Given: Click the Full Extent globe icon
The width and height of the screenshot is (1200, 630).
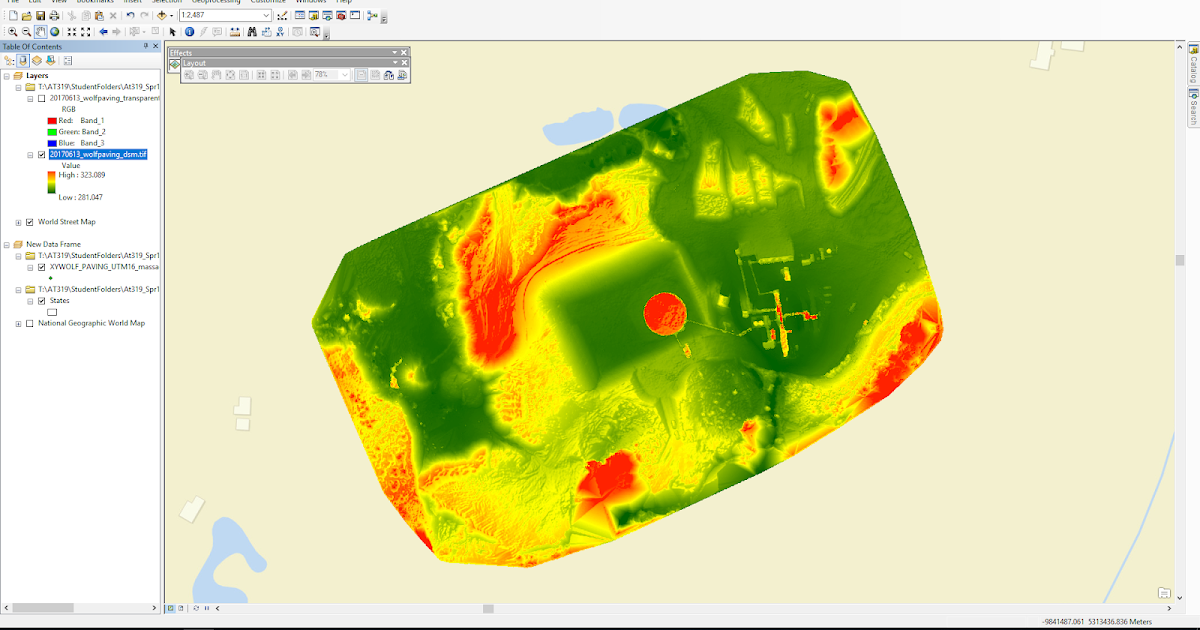Looking at the screenshot, I should click(x=55, y=32).
